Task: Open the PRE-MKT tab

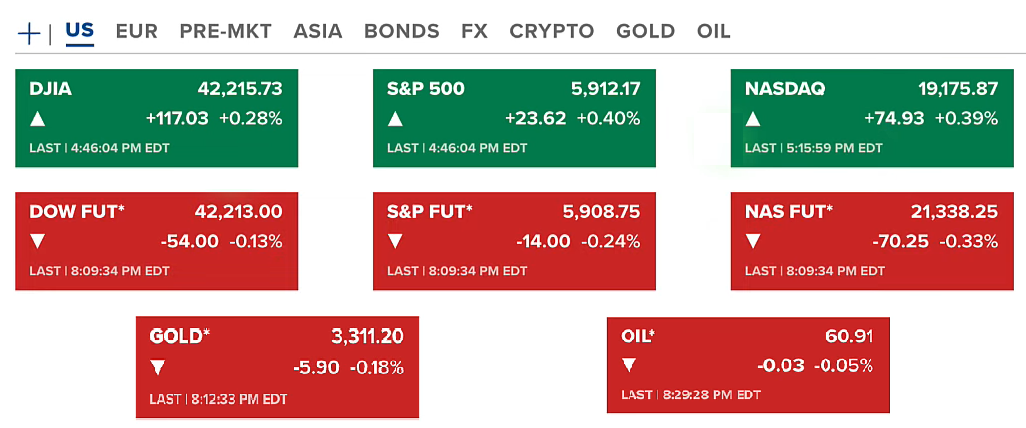Action: tap(225, 31)
